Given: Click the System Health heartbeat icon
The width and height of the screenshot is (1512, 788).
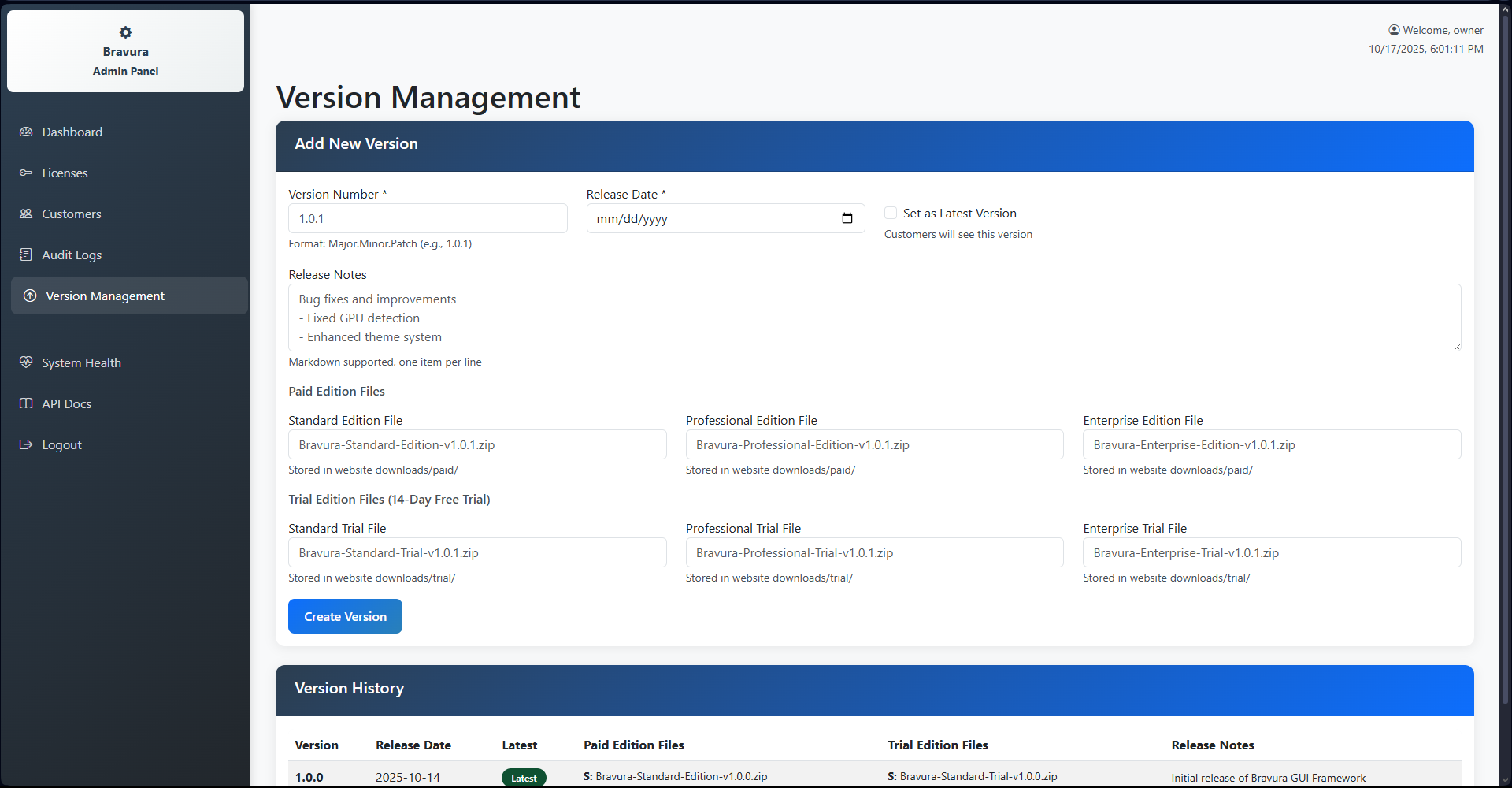Looking at the screenshot, I should [x=26, y=362].
